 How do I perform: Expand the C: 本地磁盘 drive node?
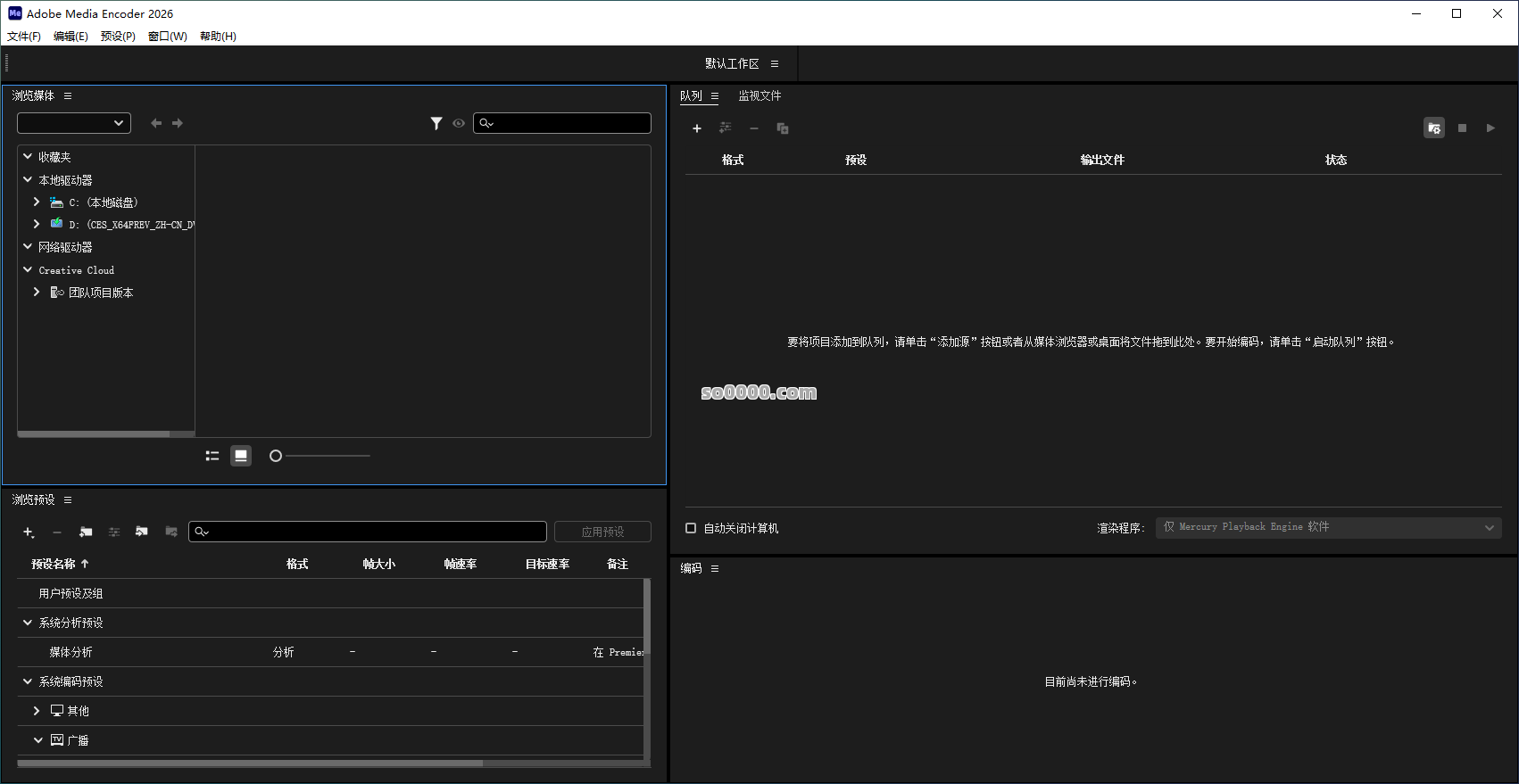click(37, 202)
